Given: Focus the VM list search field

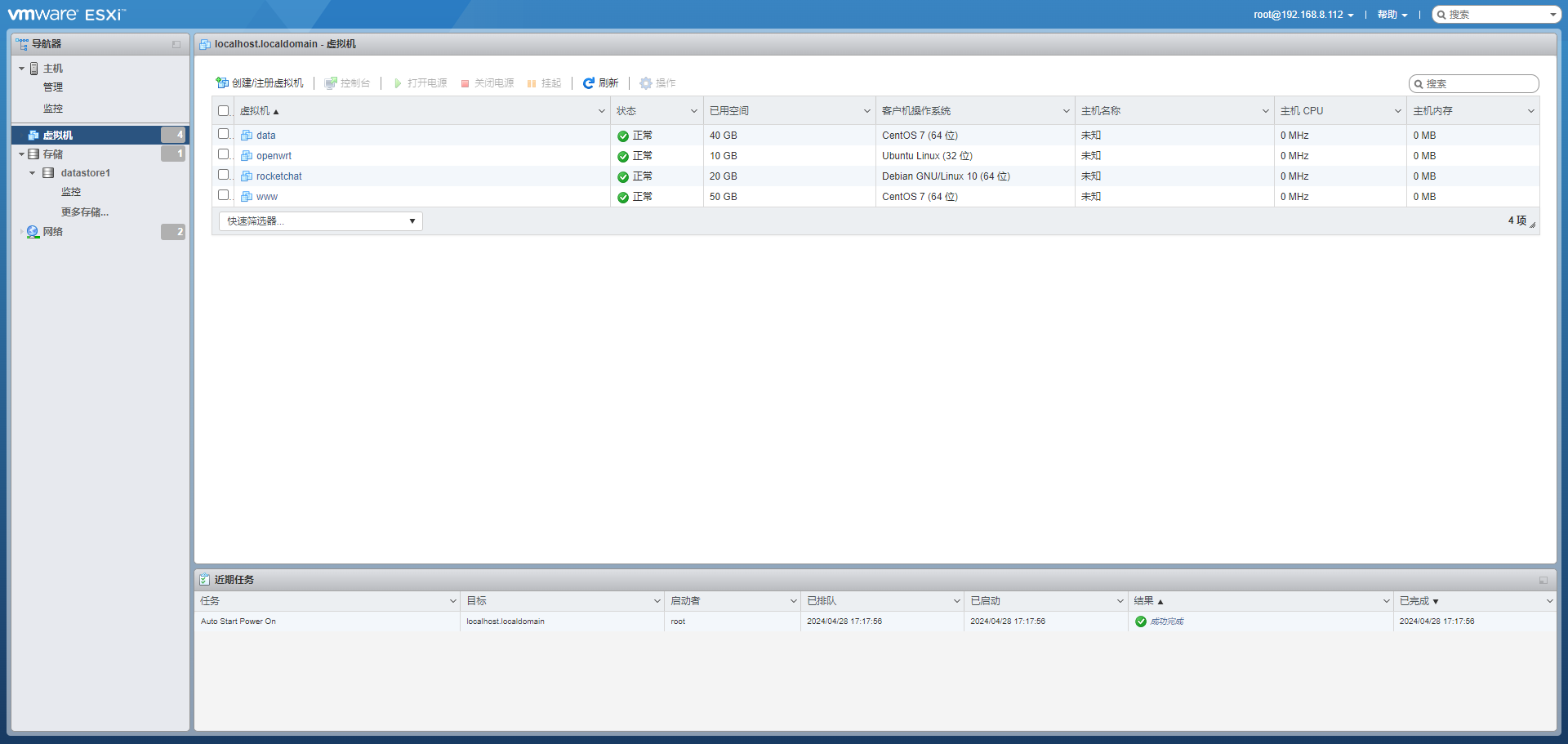Looking at the screenshot, I should 1474,84.
